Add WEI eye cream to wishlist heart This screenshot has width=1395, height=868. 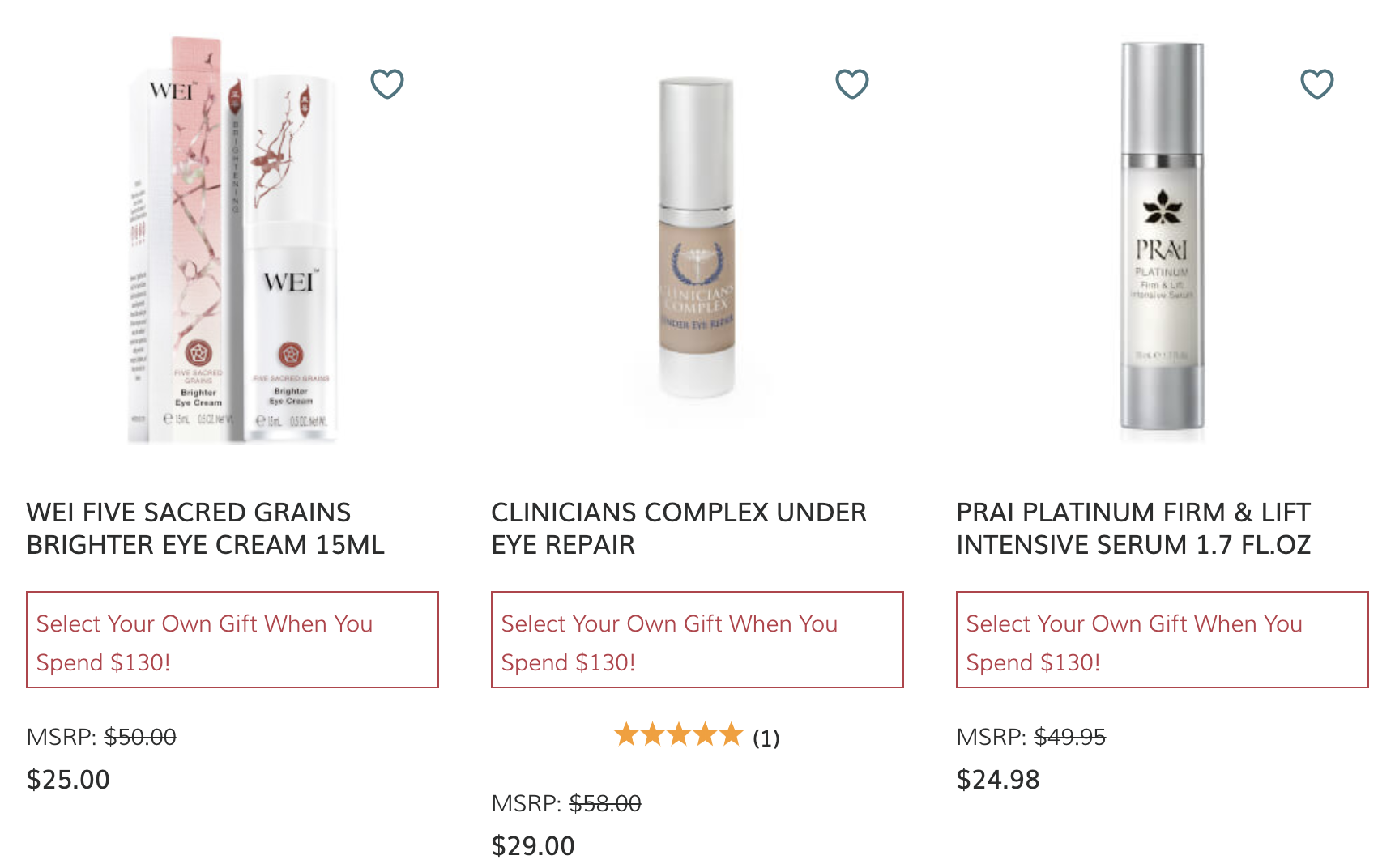(387, 83)
